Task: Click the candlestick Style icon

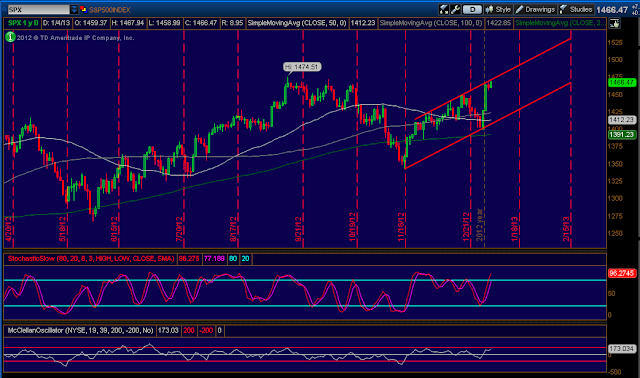Action: (489, 9)
